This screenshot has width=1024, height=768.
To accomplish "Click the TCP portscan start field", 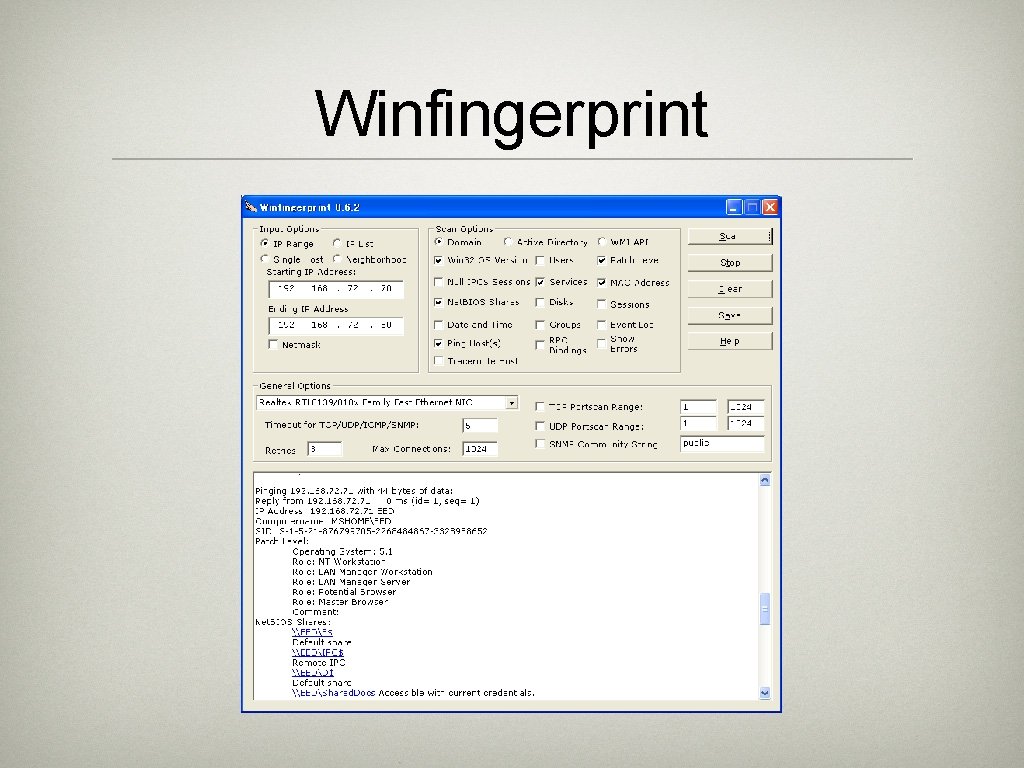I will [698, 407].
